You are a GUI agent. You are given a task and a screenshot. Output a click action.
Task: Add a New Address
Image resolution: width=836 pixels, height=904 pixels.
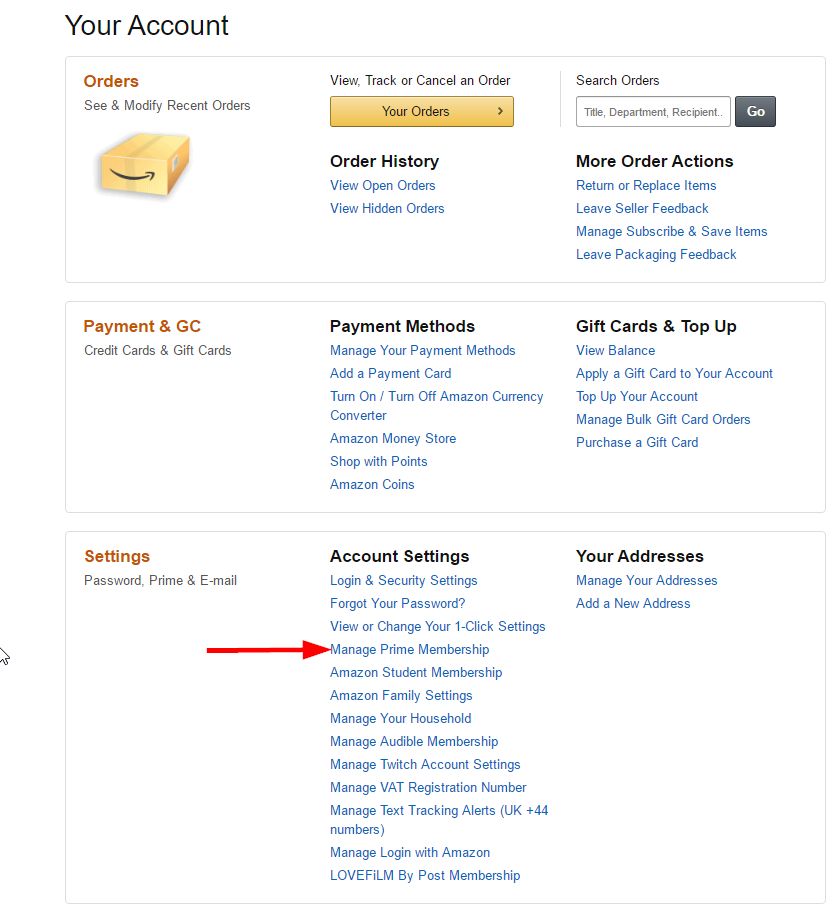coord(632,603)
